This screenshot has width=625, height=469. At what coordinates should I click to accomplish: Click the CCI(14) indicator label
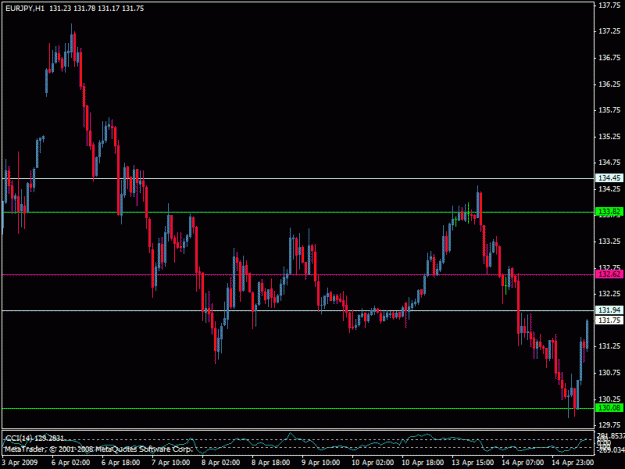pos(34,438)
